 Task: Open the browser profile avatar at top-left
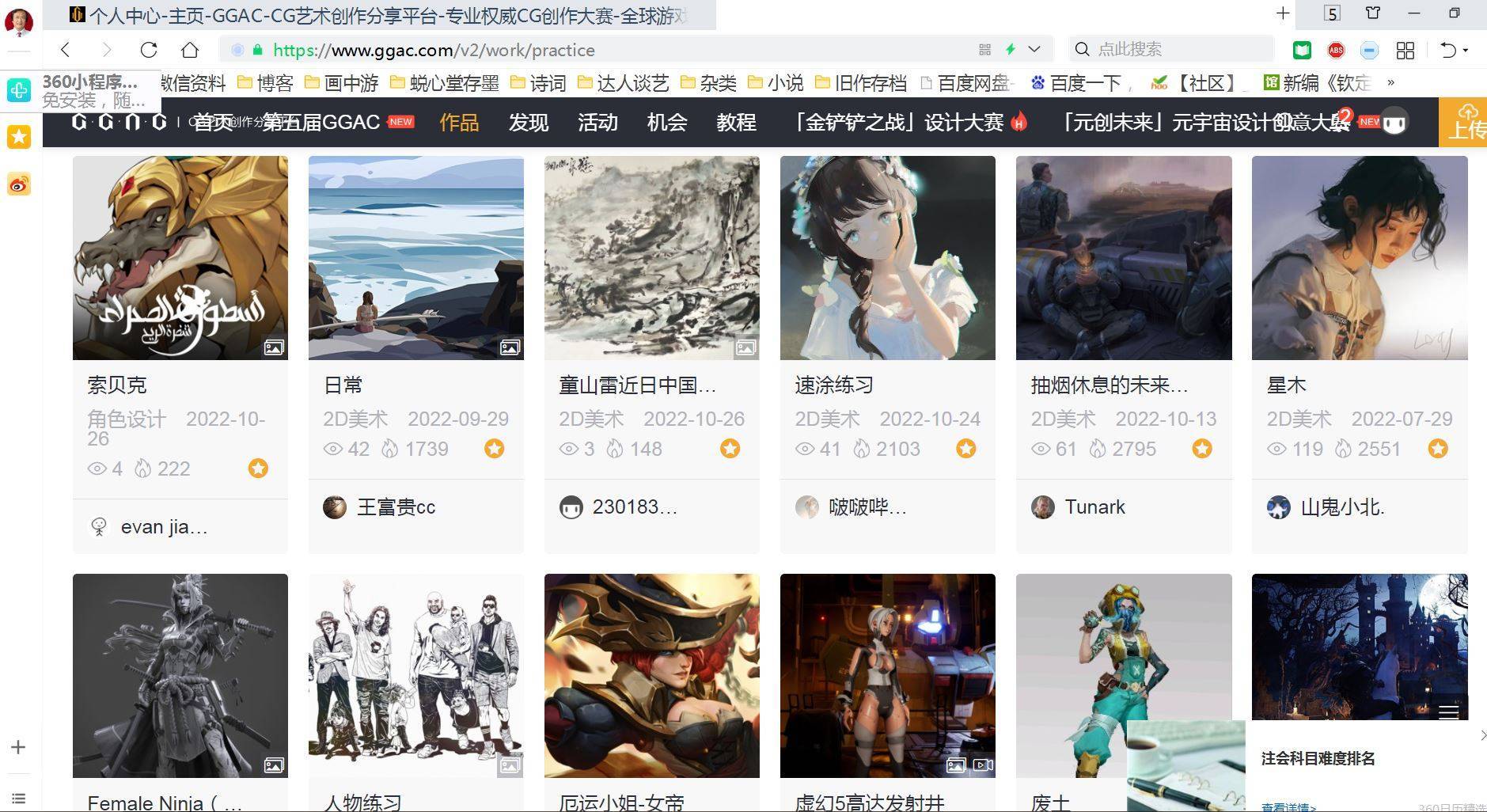(x=19, y=21)
